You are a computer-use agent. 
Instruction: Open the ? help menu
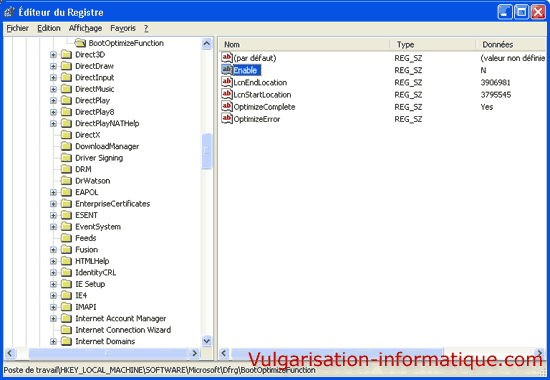[x=146, y=28]
